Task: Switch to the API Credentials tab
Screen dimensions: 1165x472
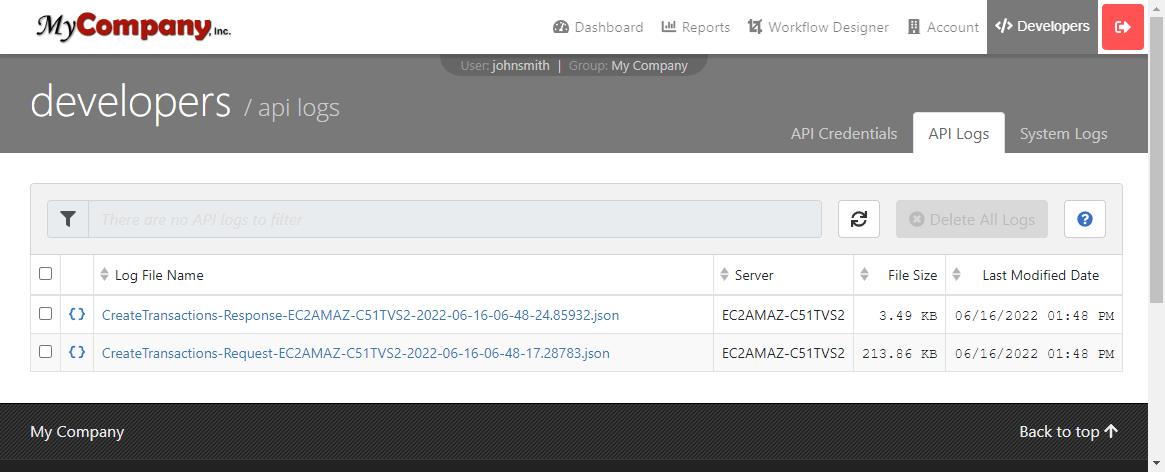Action: 843,134
